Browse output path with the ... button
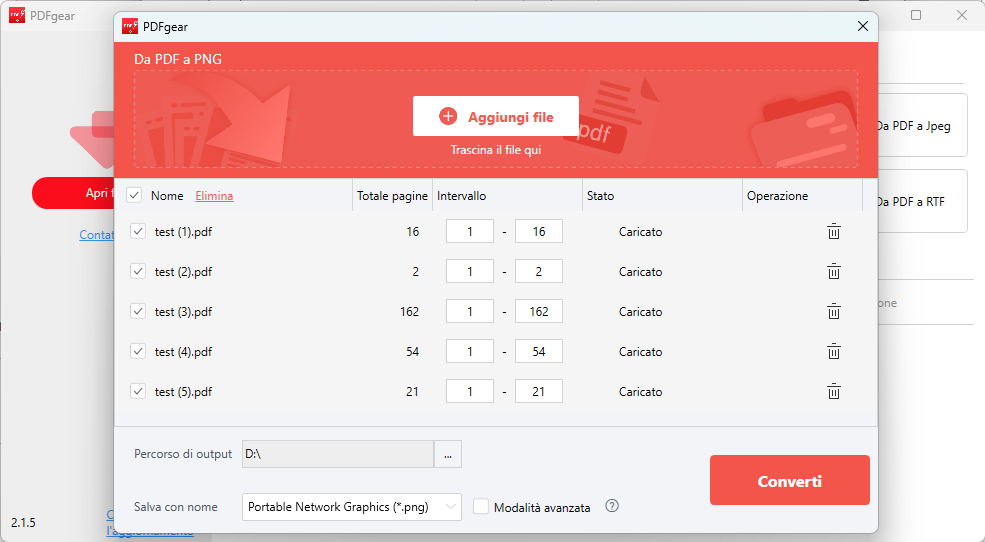This screenshot has height=542, width=985. click(448, 454)
